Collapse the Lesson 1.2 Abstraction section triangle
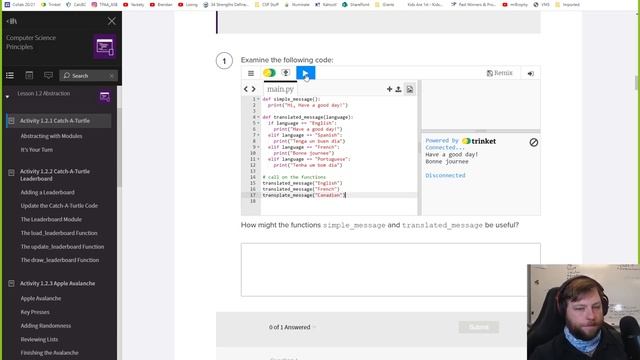This screenshot has height=360, width=640. tap(7, 97)
